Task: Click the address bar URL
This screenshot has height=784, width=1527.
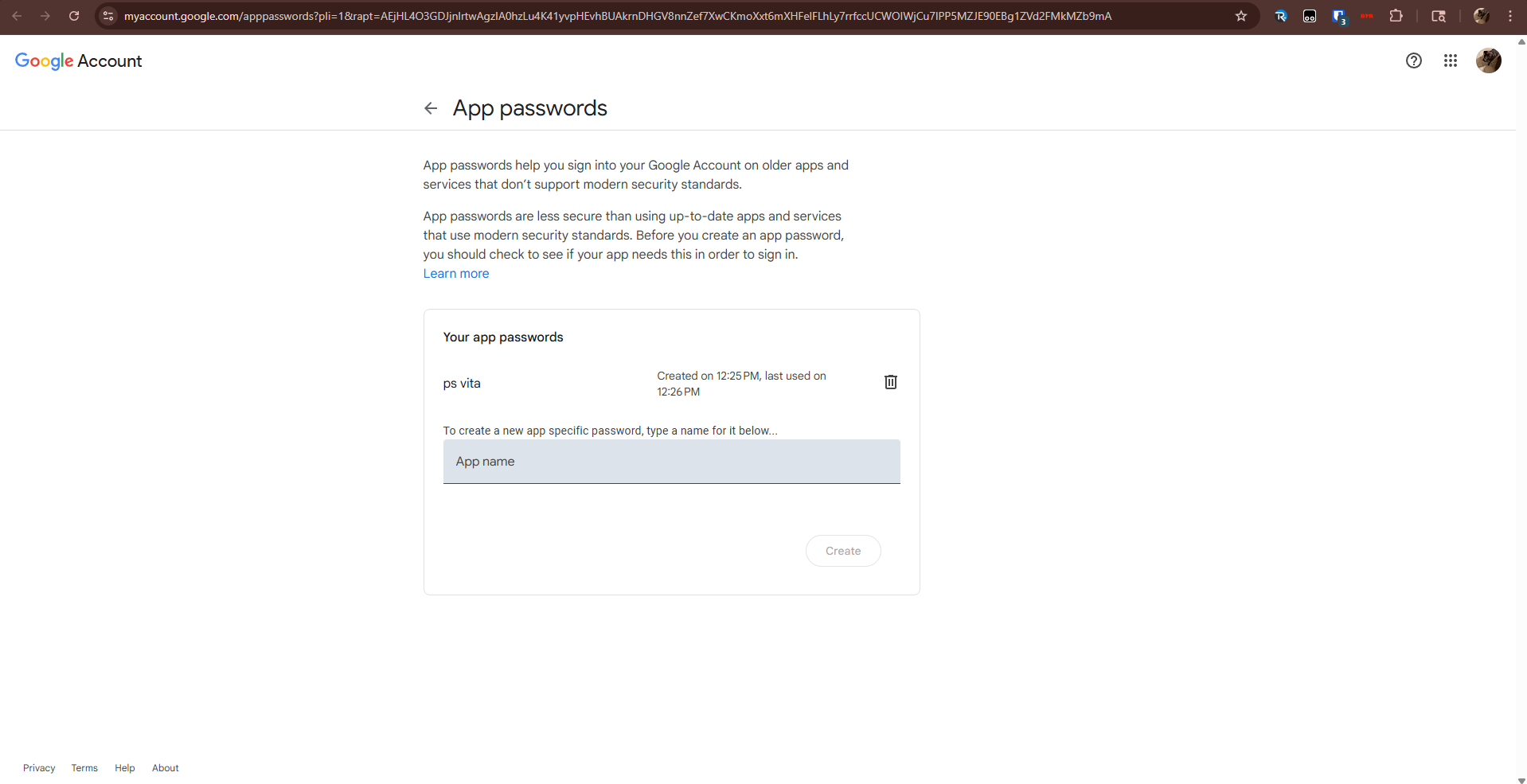Action: 618,16
